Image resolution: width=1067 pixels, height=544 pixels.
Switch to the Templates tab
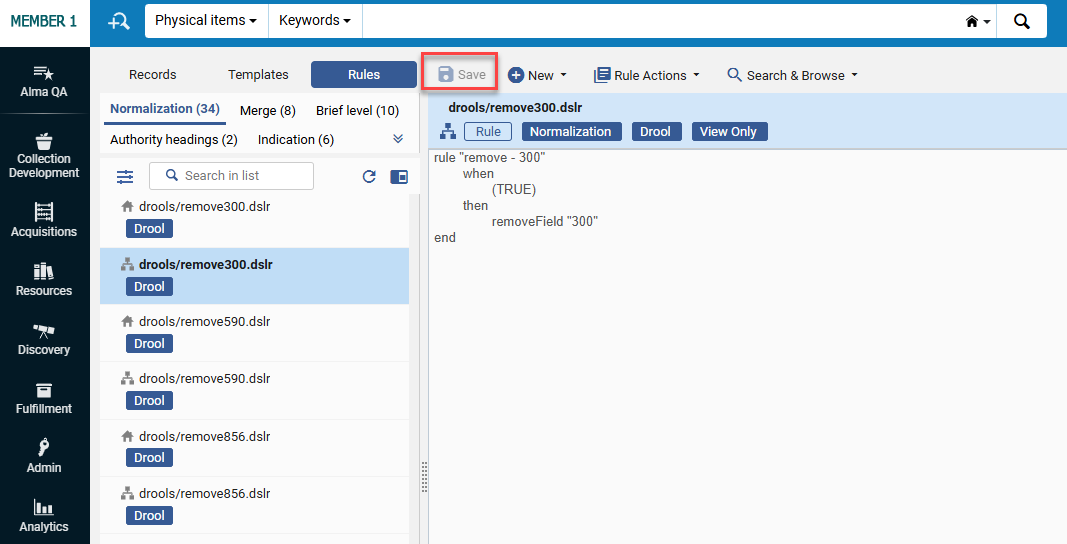click(258, 75)
